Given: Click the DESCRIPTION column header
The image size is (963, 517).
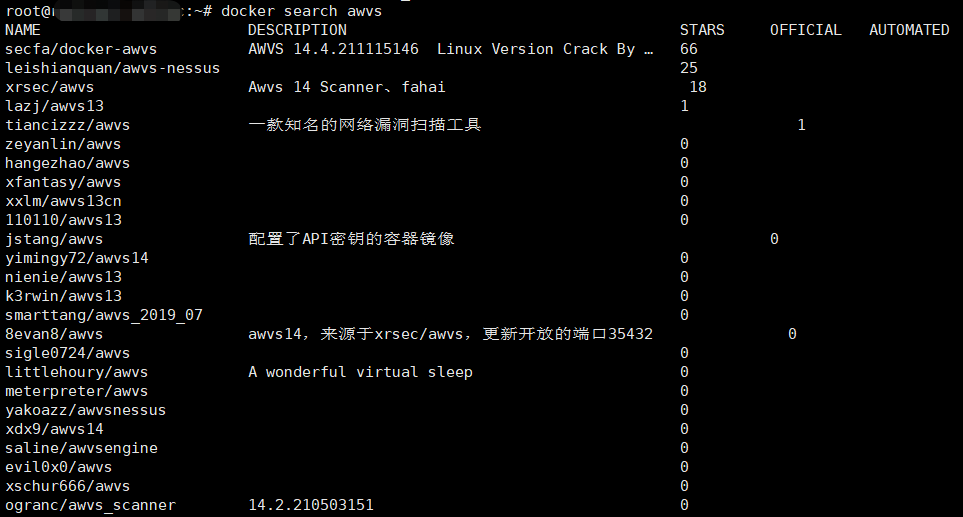Looking at the screenshot, I should coord(297,30).
